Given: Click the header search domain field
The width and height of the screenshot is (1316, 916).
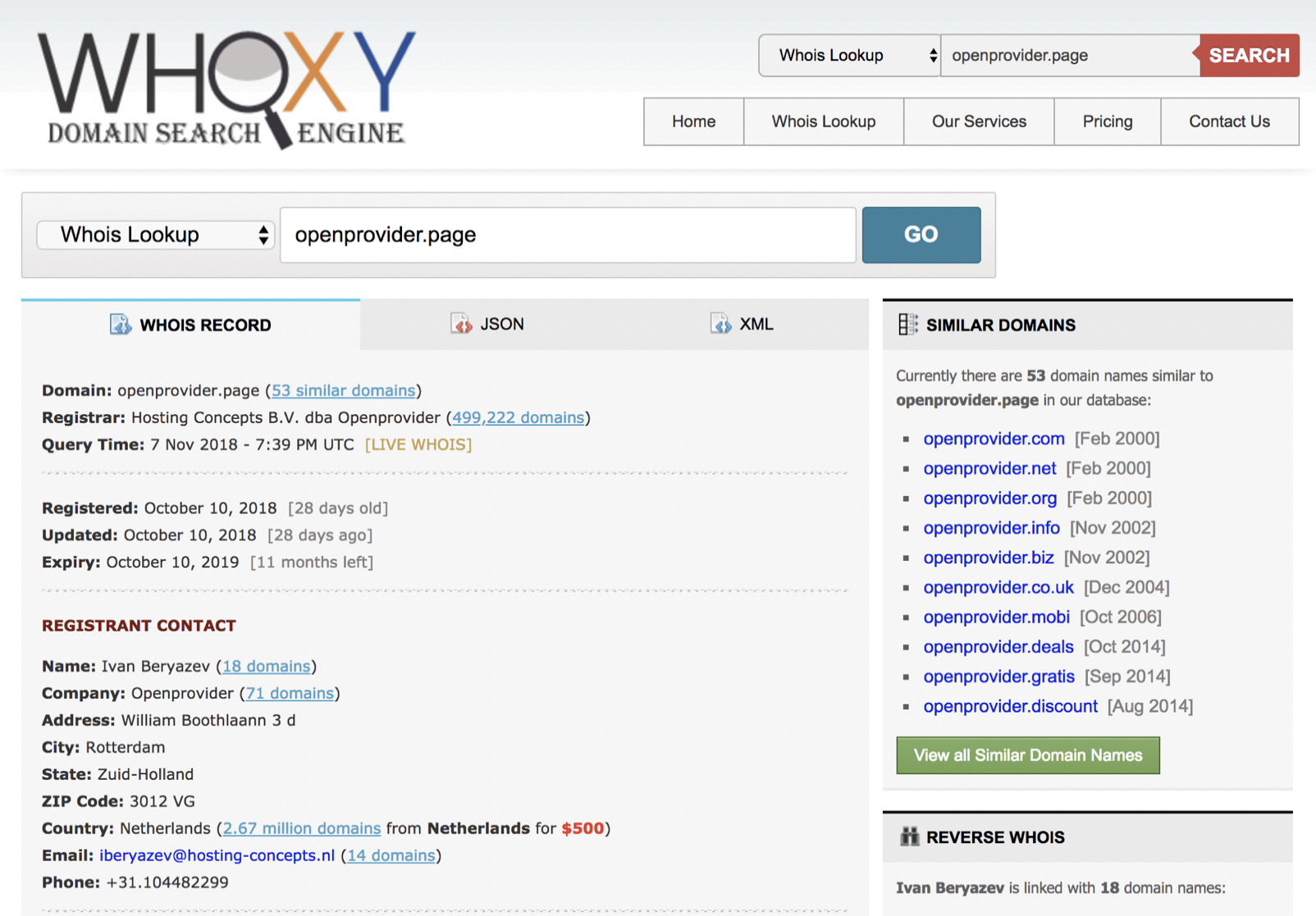Looking at the screenshot, I should pyautogui.click(x=1070, y=55).
